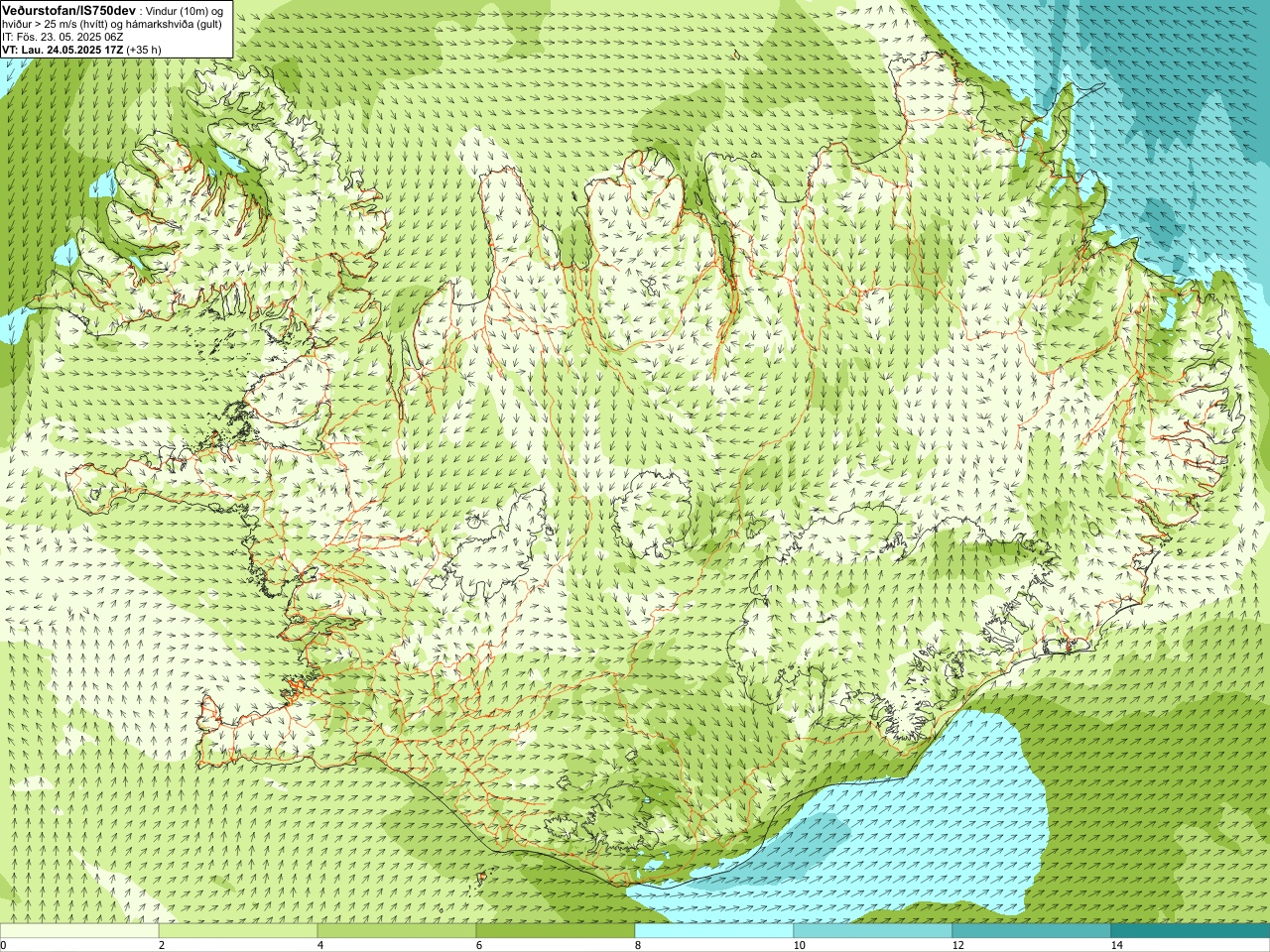Select the palest 0–2 m/s color swatch
The width and height of the screenshot is (1270, 952).
coord(79,931)
